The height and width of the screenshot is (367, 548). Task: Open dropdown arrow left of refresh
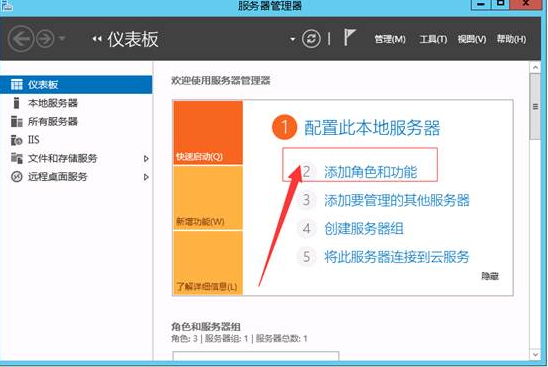[x=293, y=39]
